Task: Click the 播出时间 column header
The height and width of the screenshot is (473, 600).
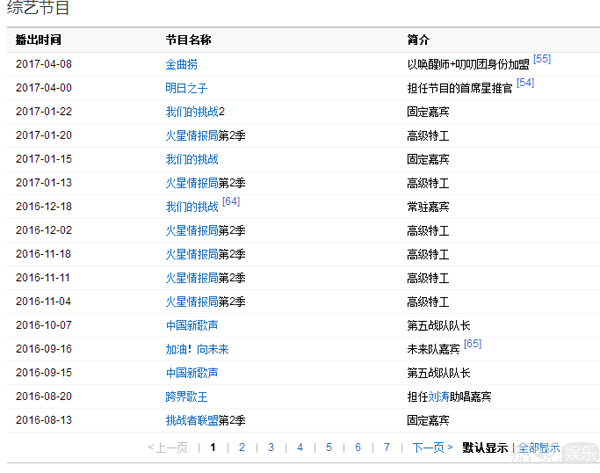Action: coord(38,39)
